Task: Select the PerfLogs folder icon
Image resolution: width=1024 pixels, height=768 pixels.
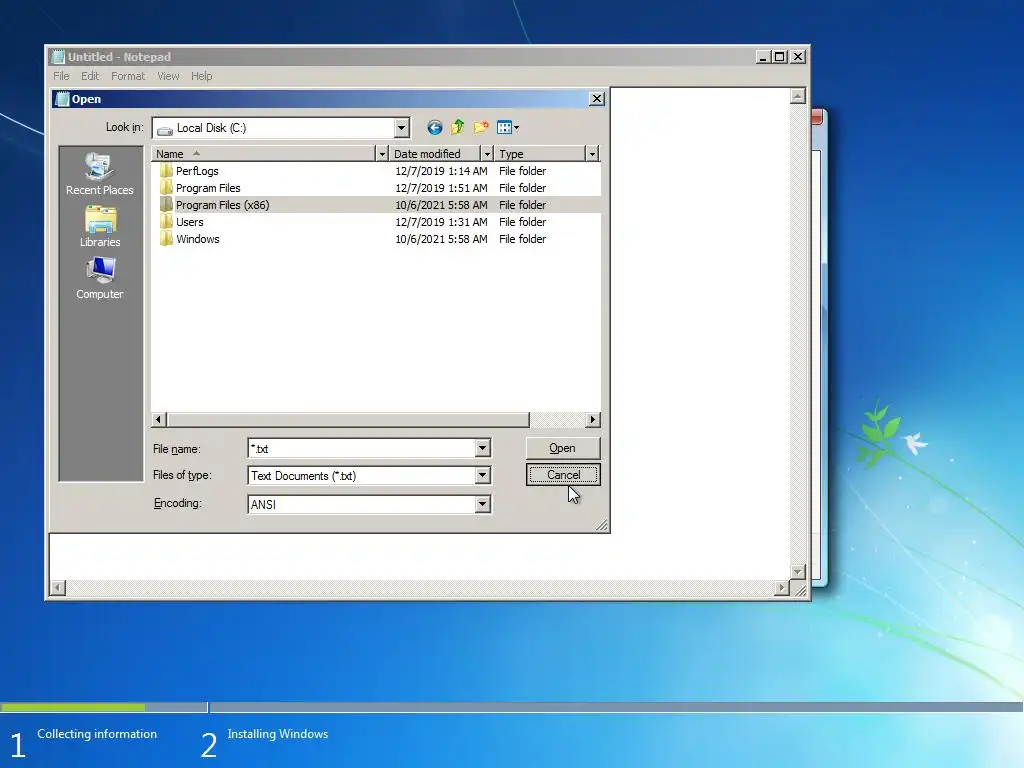Action: pos(166,171)
